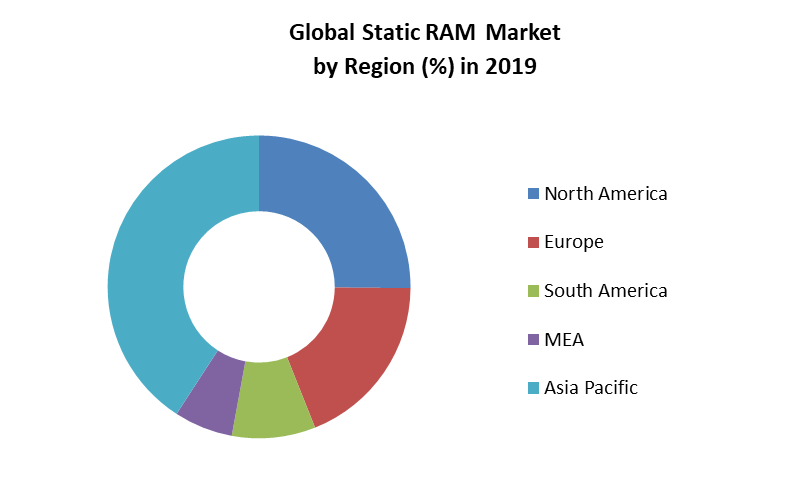Viewport: 804px width, 495px height.
Task: Click the "South America" legend label
Action: click(605, 291)
